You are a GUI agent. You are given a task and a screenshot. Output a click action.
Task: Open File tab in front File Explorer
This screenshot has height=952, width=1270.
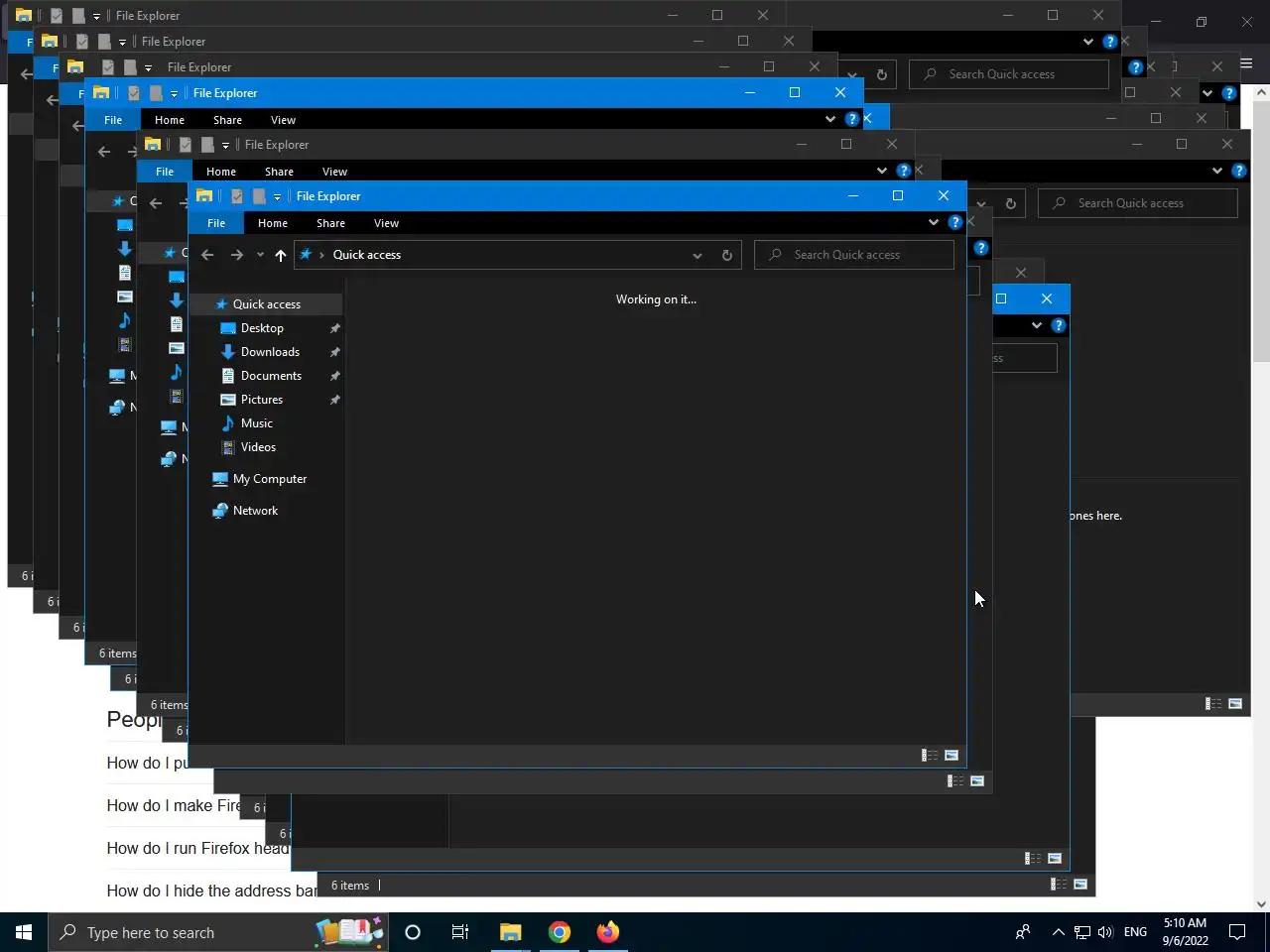click(x=216, y=223)
